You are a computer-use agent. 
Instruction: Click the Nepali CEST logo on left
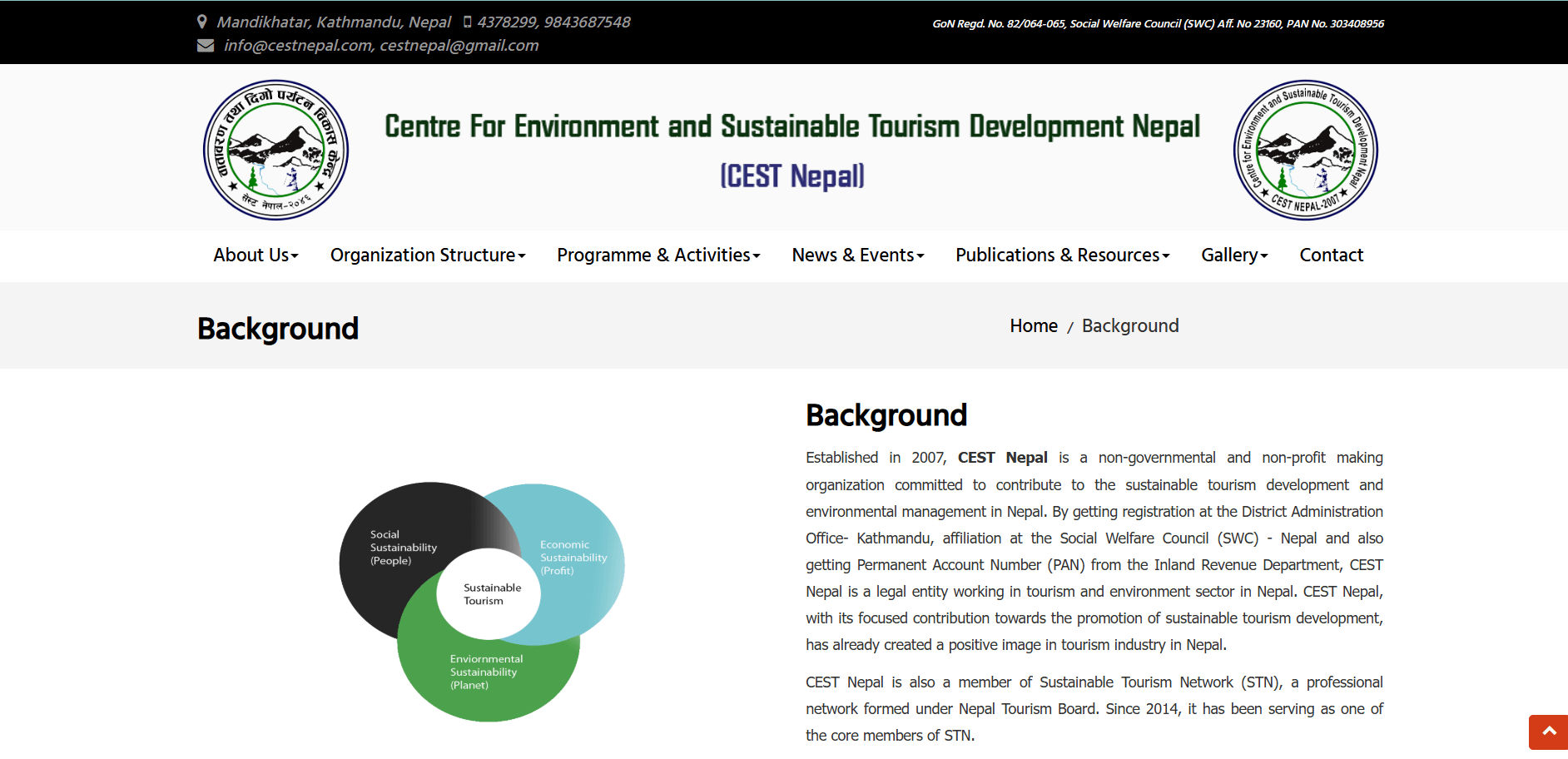(275, 150)
